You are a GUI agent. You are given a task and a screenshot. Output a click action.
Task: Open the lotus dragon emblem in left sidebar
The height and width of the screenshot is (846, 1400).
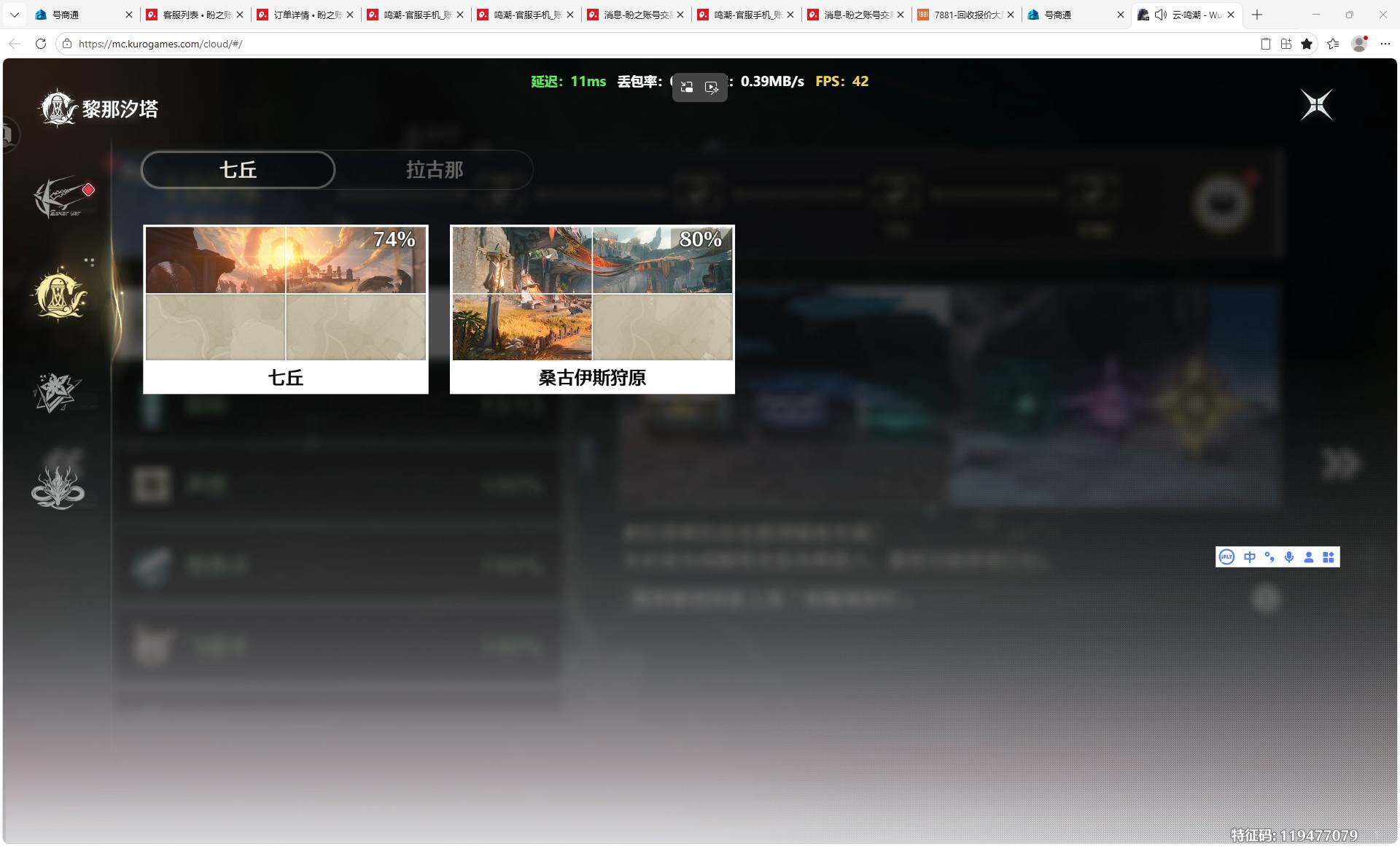coord(58,486)
